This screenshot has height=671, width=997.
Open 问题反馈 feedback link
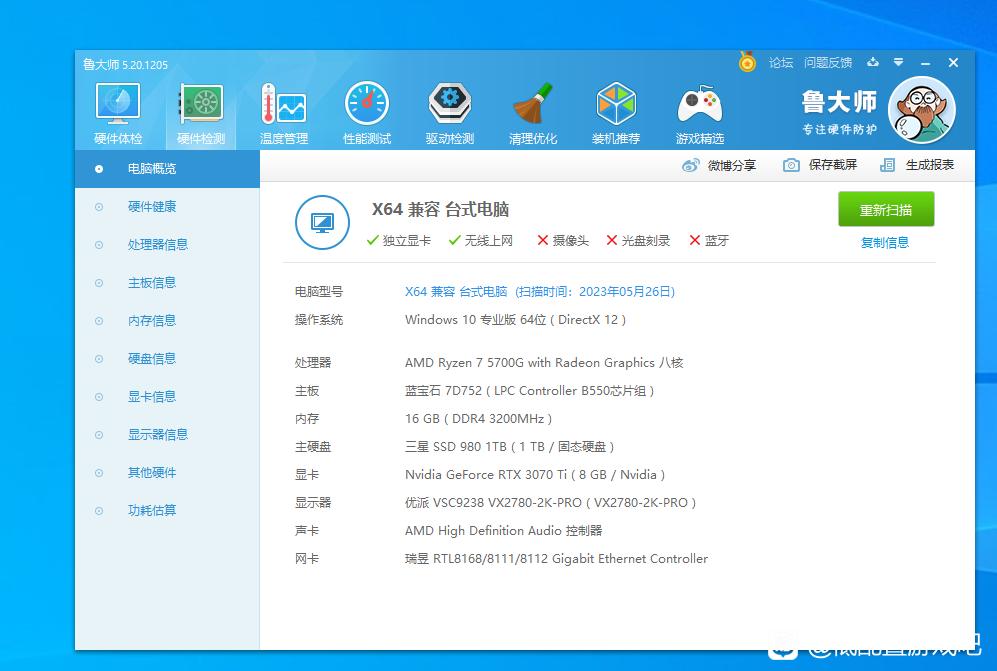pyautogui.click(x=828, y=62)
